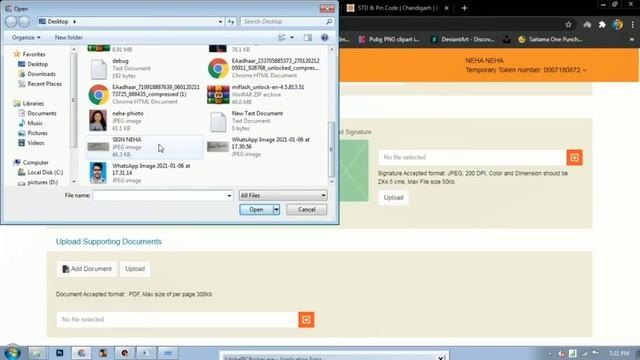Click the navigation pane scrollbar
Image resolution: width=640 pixels, height=360 pixels.
tap(73, 100)
